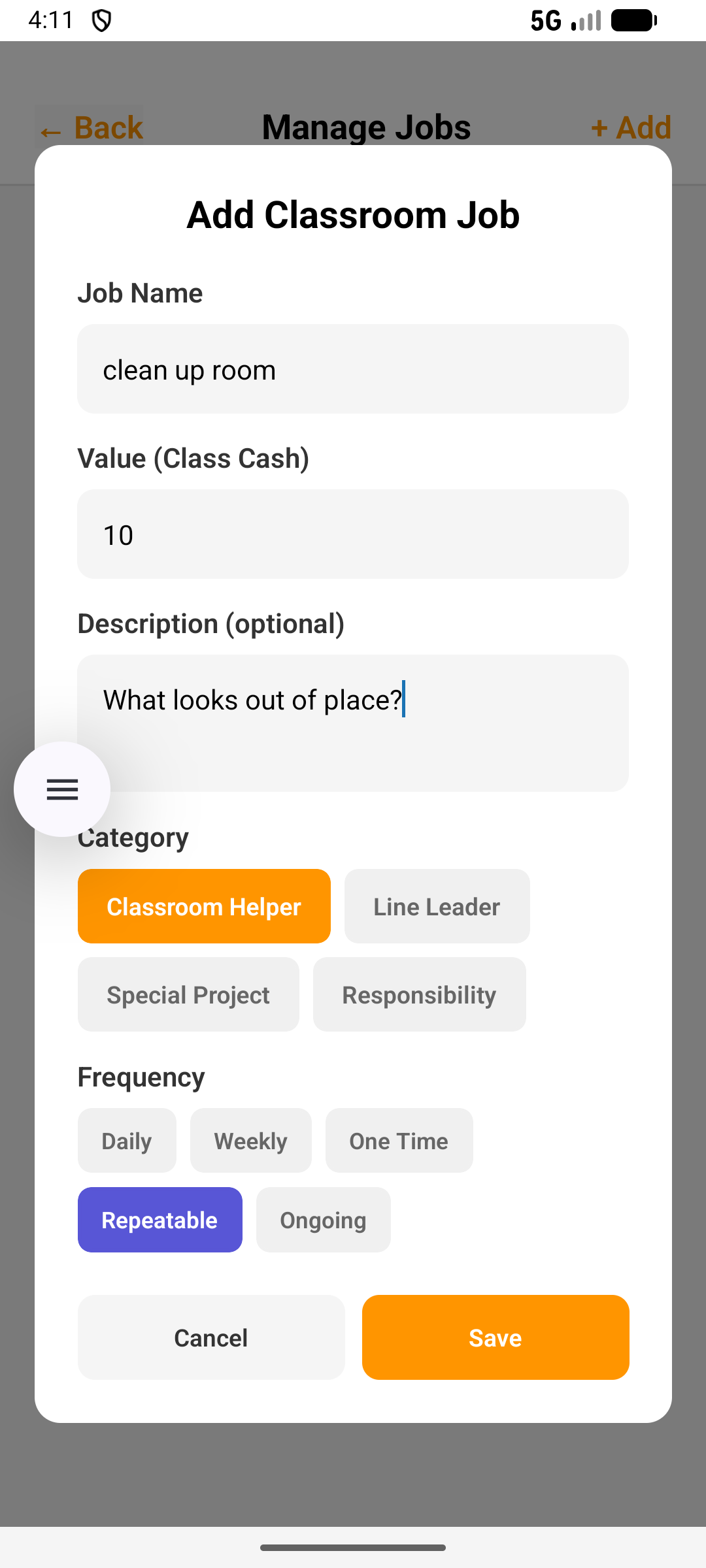The height and width of the screenshot is (1568, 706).
Task: Tap the 5G signal strength indicator
Action: click(x=565, y=21)
